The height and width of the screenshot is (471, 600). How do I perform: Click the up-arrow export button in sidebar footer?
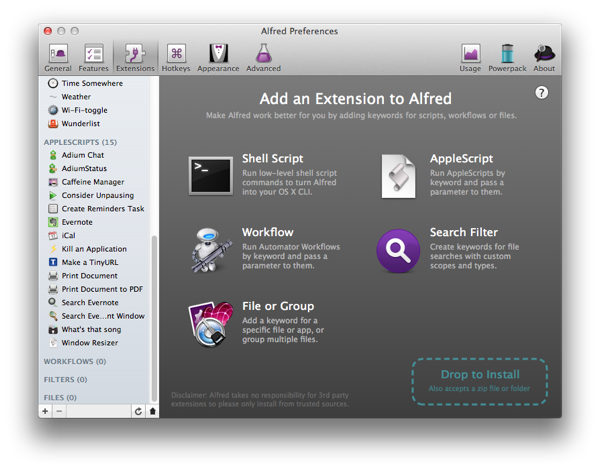(x=152, y=411)
